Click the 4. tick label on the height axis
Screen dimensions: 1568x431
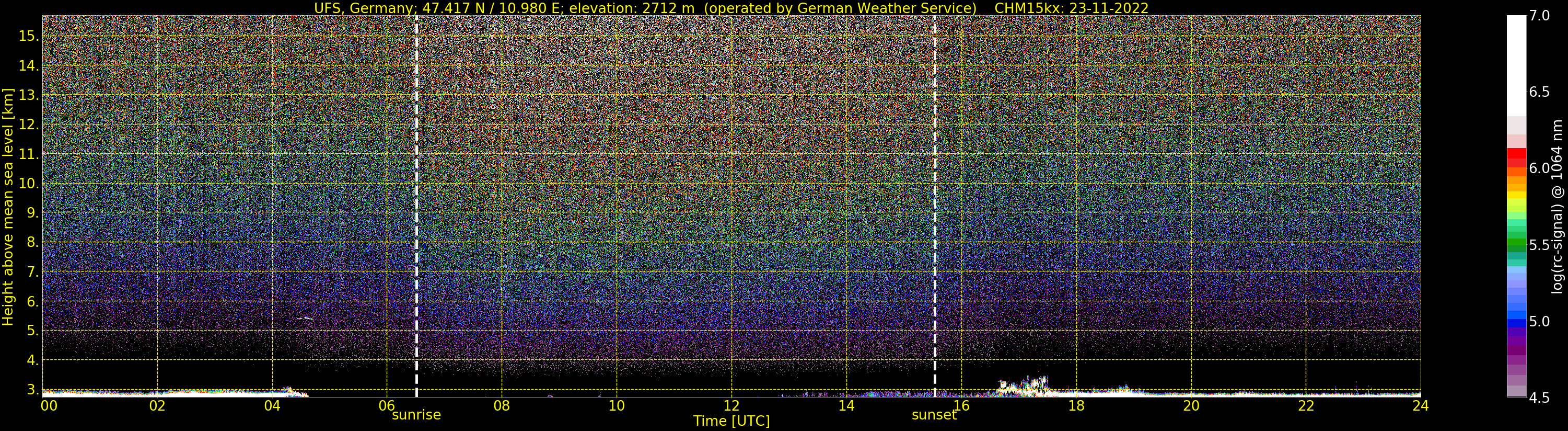(33, 360)
